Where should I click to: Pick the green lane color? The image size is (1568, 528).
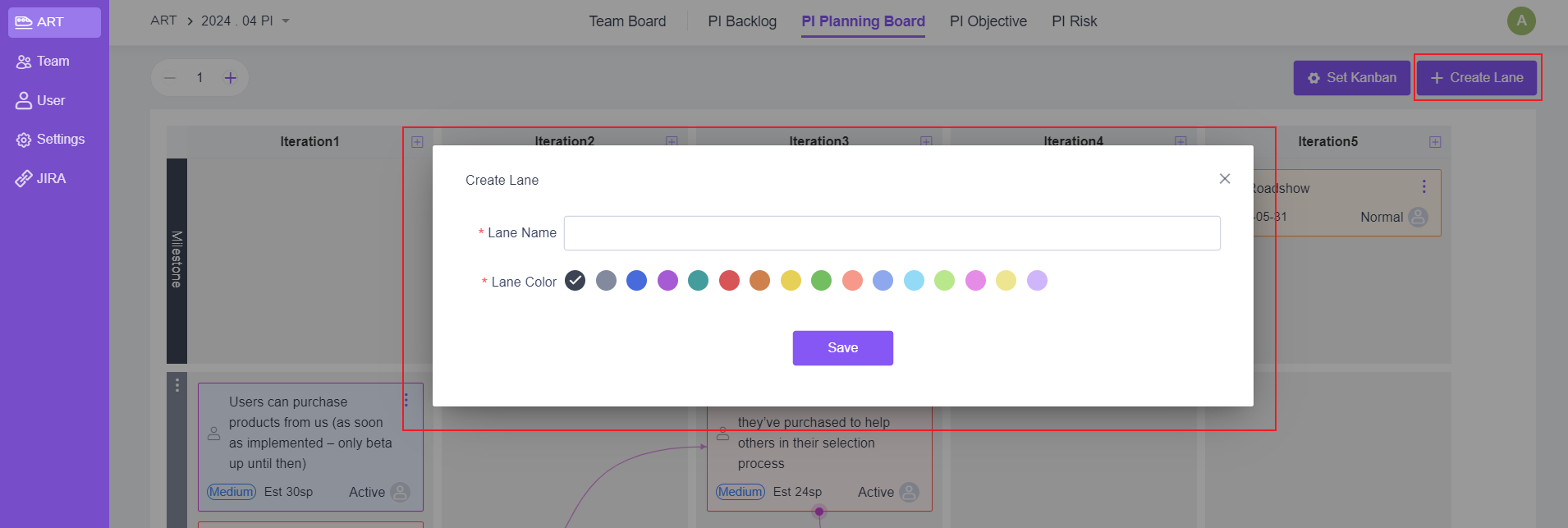coord(821,281)
